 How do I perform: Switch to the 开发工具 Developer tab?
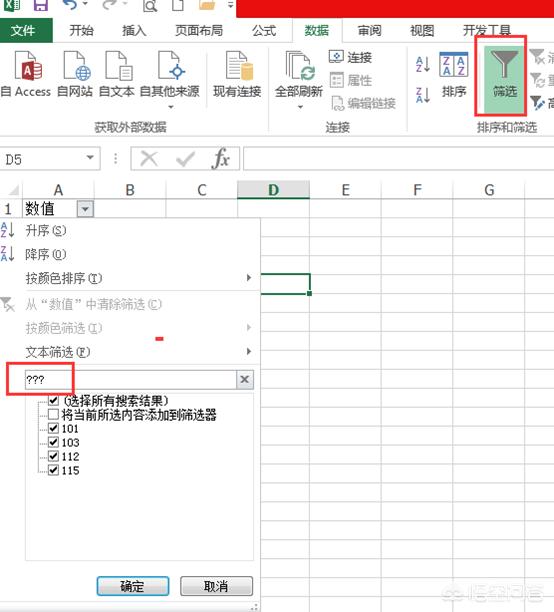coord(486,30)
